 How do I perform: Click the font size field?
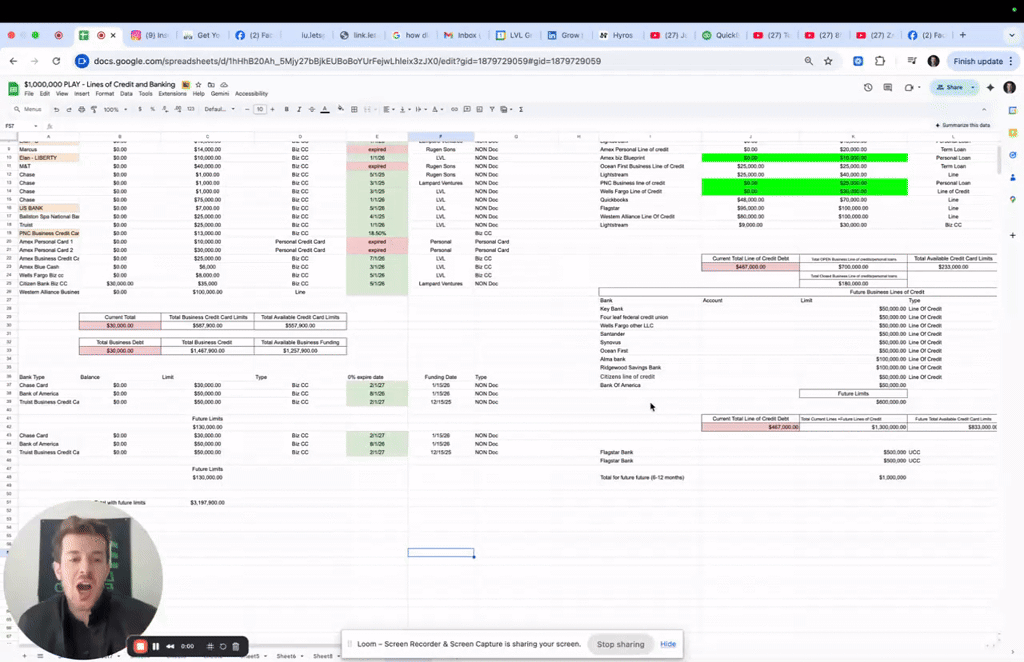260,110
